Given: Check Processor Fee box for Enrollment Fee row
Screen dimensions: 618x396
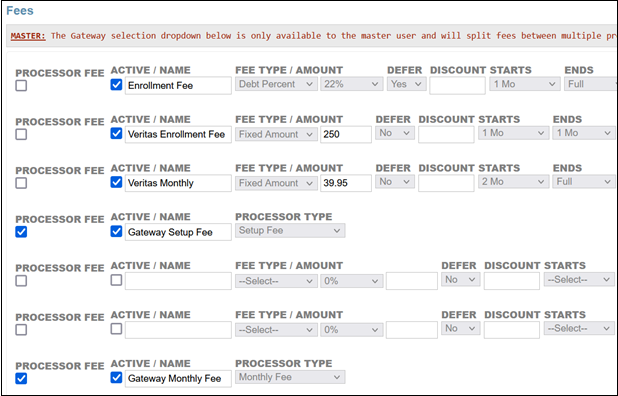Looking at the screenshot, I should click(21, 86).
